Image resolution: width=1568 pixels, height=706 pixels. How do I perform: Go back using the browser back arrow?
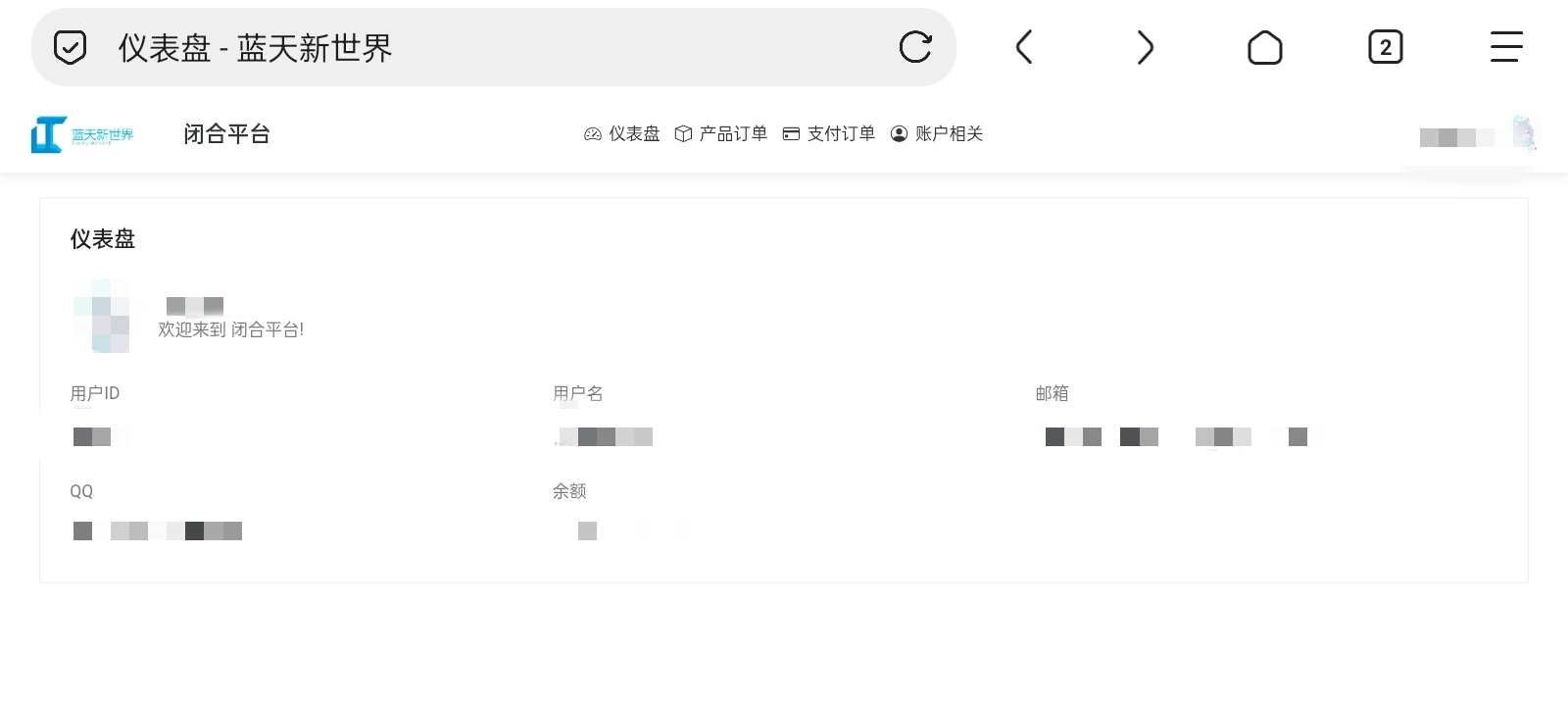coord(1024,47)
